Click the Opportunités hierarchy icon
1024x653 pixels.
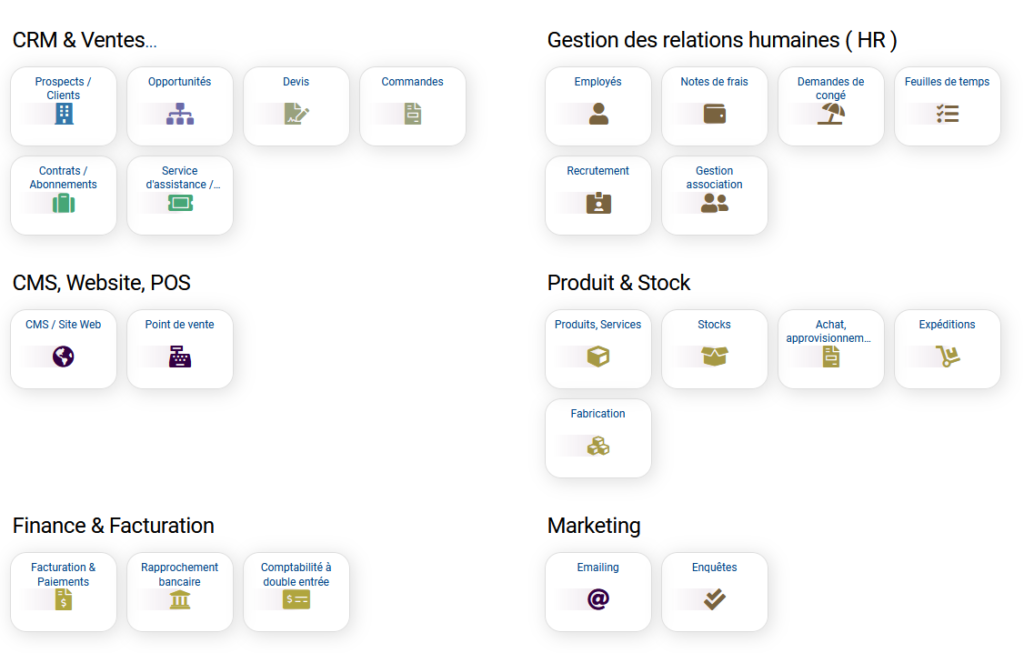pyautogui.click(x=180, y=114)
